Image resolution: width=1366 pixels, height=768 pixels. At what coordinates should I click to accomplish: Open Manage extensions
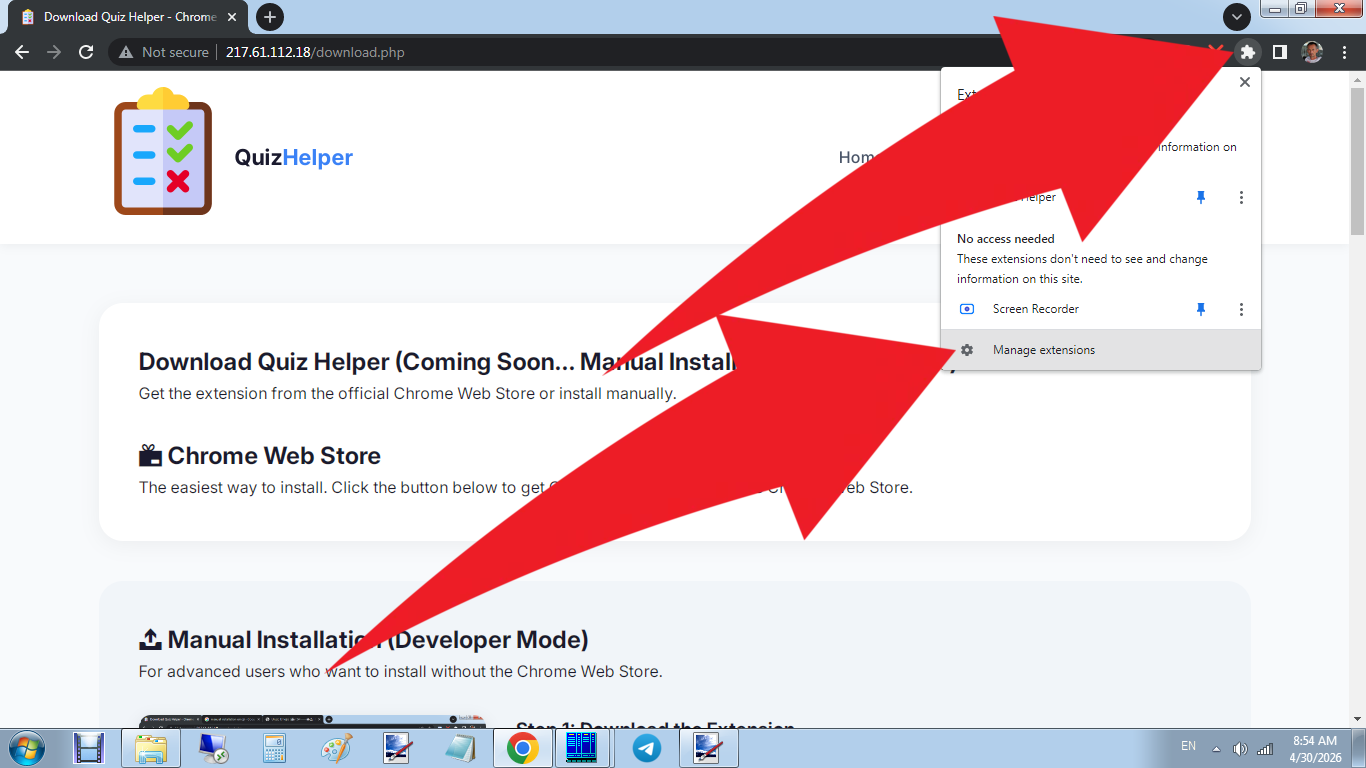point(1101,350)
